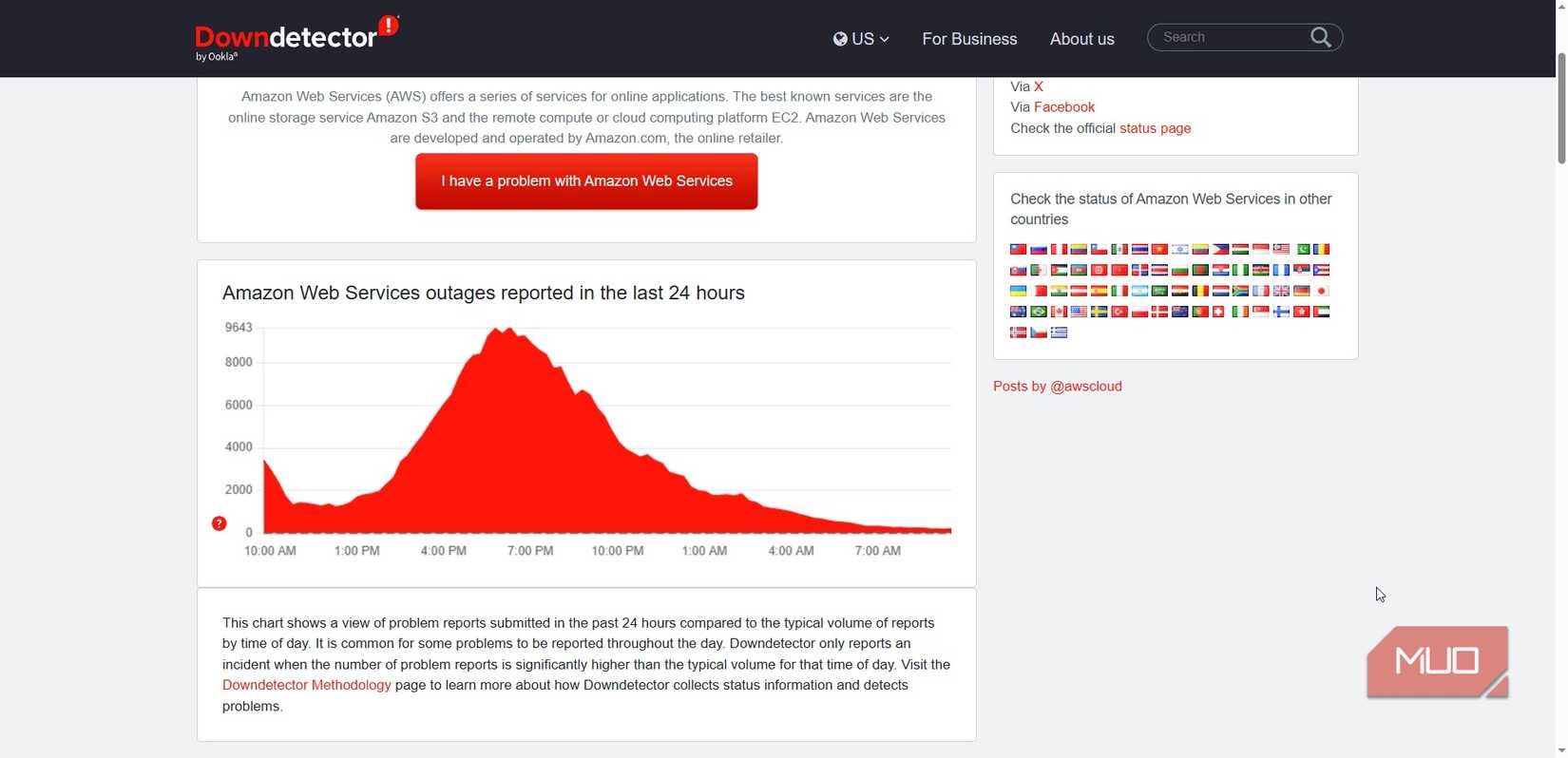The image size is (1568, 758).
Task: Choose the Bangladesh flag
Action: tap(1200, 270)
